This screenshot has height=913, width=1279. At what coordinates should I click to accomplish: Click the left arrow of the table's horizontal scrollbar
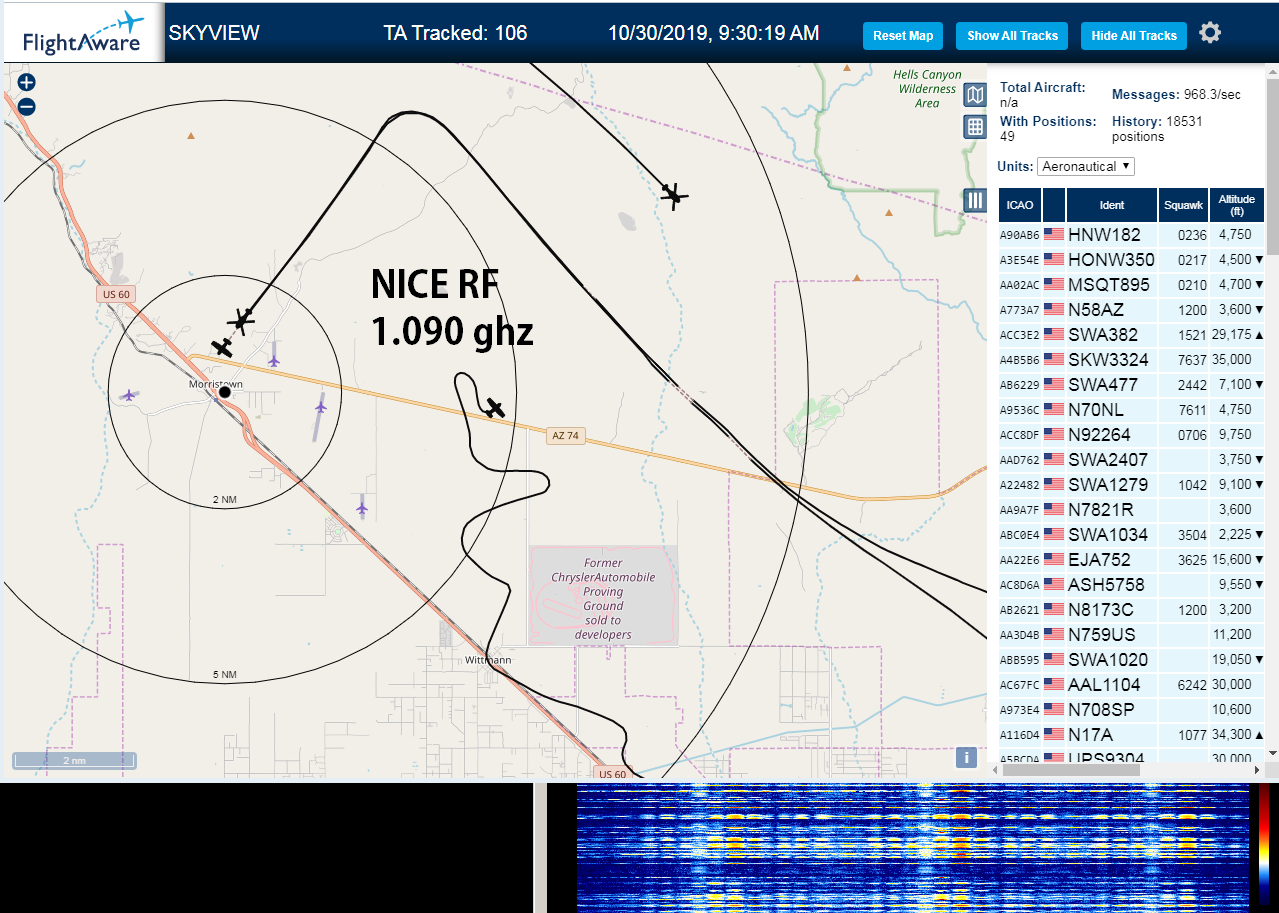point(995,770)
